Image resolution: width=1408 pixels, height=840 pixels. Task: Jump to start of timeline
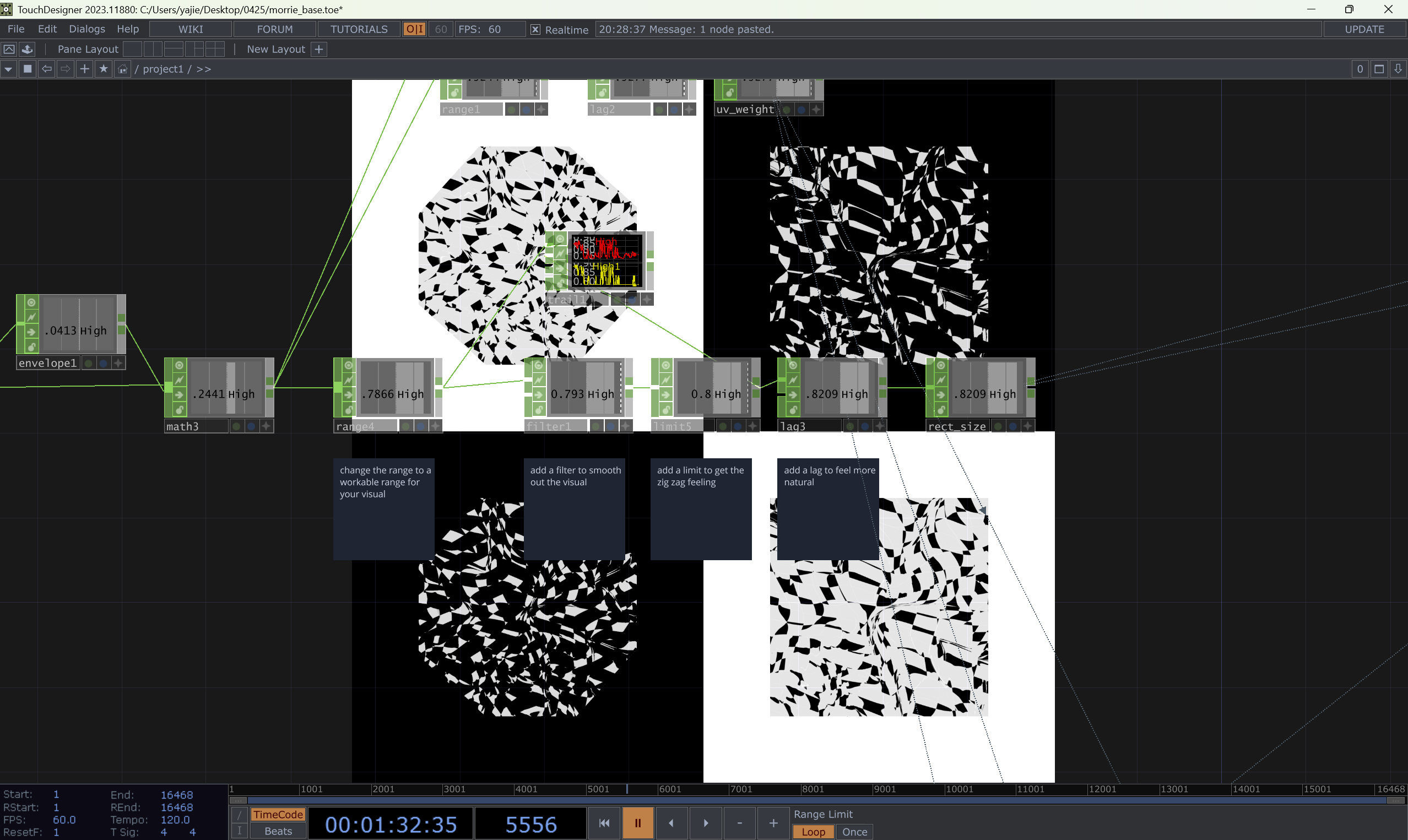tap(604, 822)
